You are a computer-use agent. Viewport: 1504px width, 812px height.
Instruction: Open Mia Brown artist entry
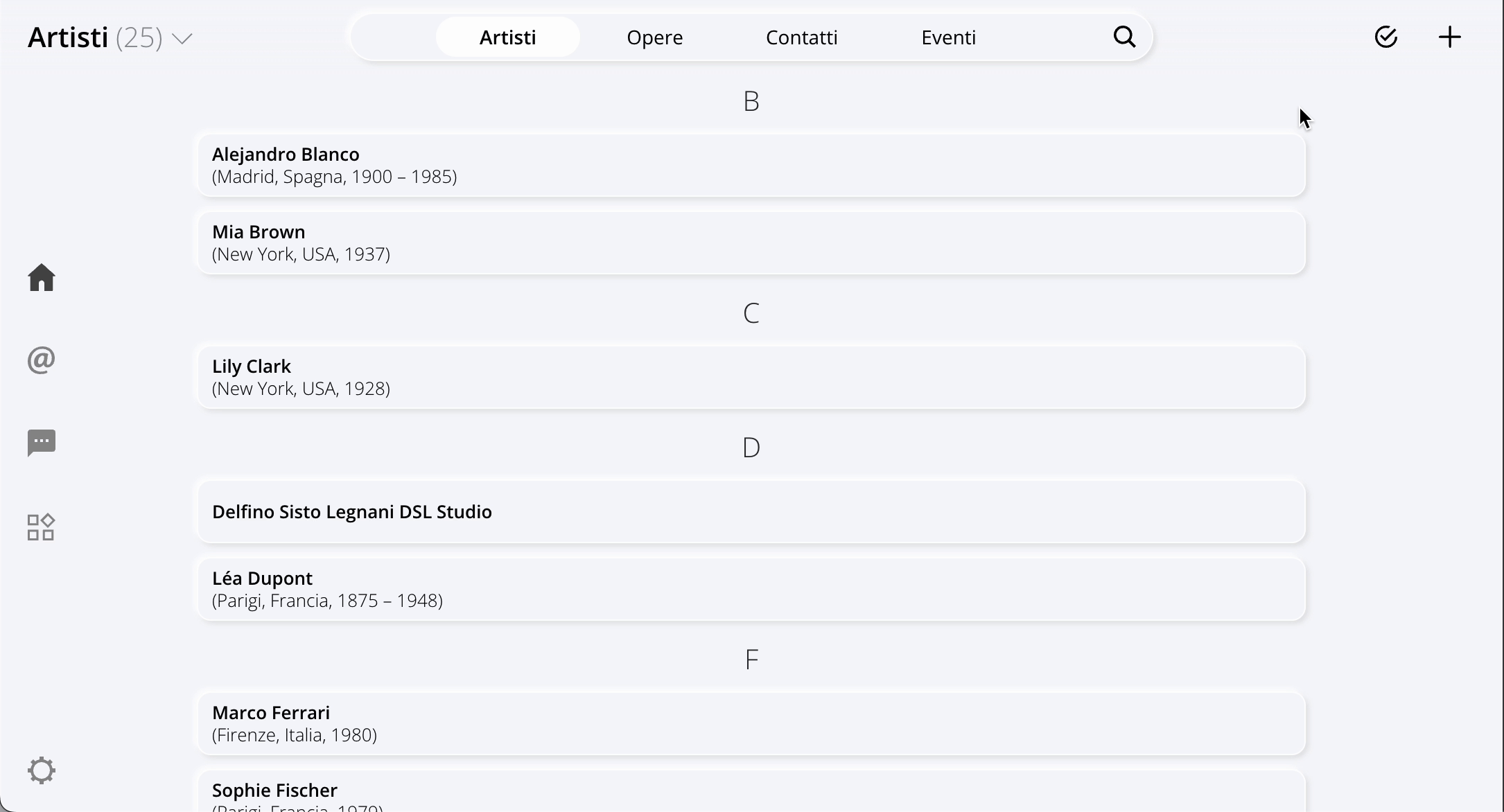[751, 243]
